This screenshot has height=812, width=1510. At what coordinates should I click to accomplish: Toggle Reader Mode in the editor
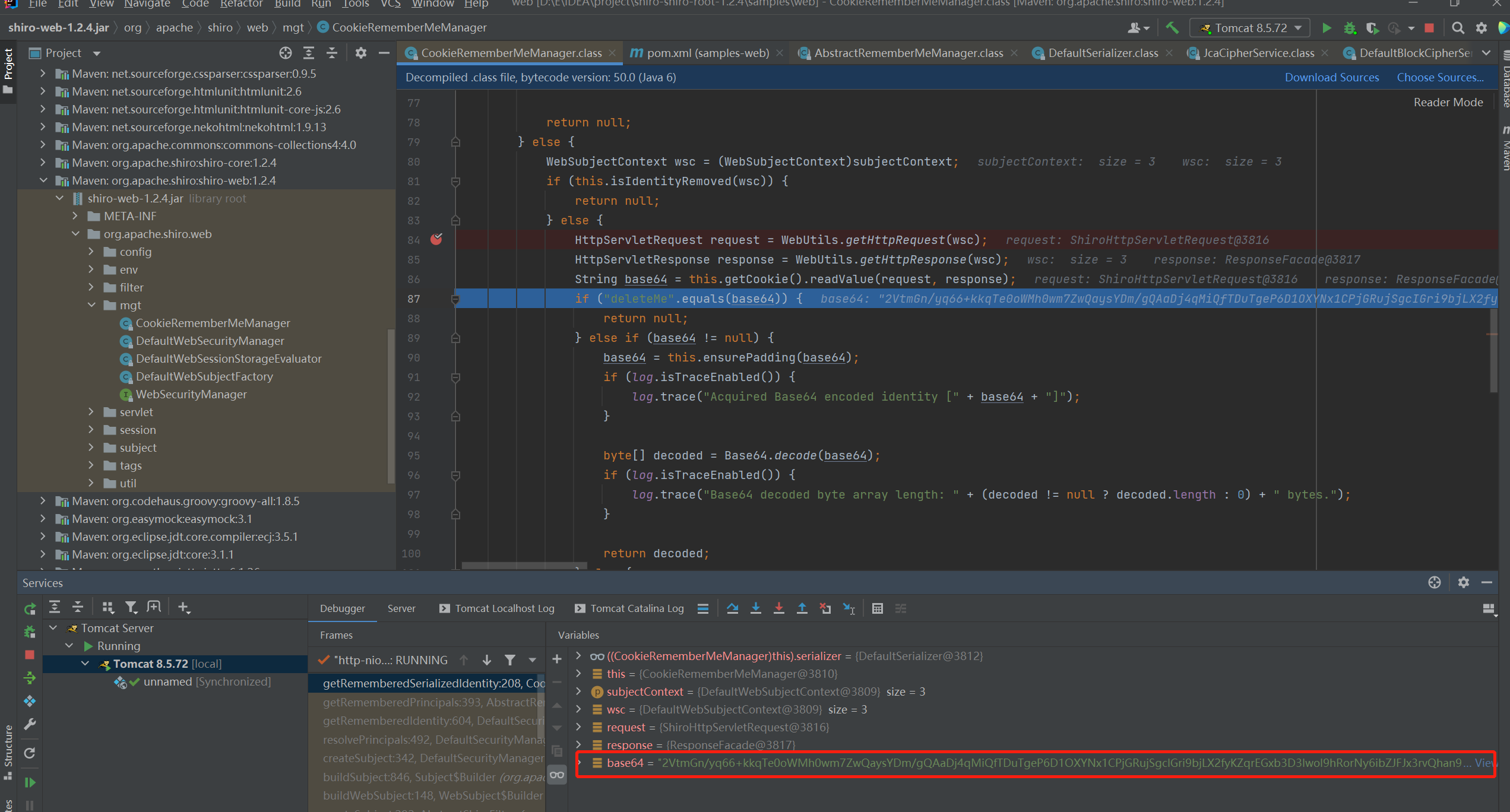click(x=1448, y=102)
